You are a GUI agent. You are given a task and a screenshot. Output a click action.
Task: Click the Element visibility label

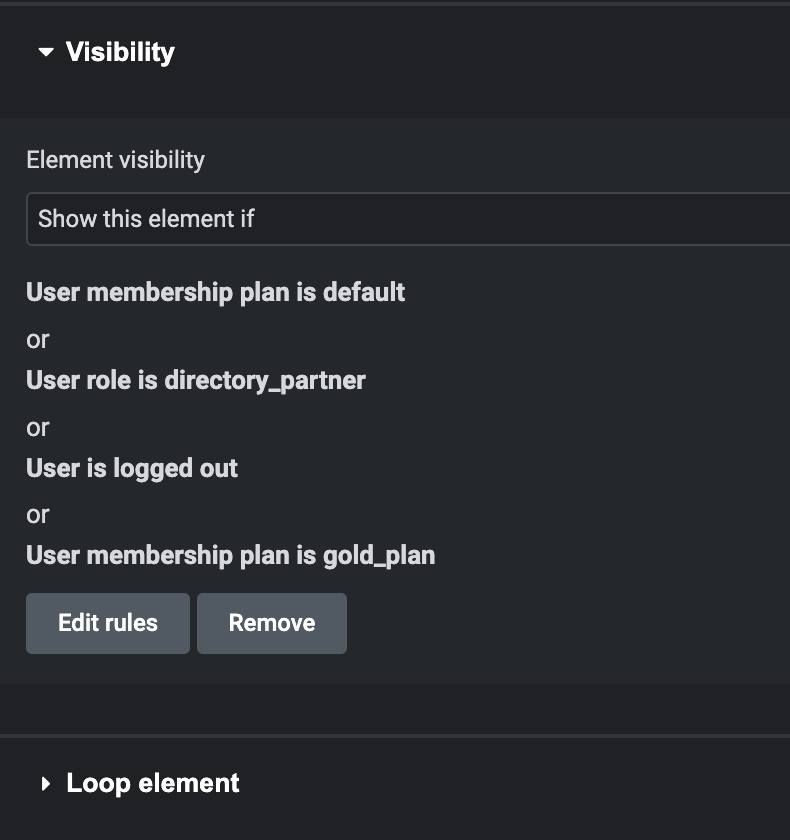pos(114,159)
